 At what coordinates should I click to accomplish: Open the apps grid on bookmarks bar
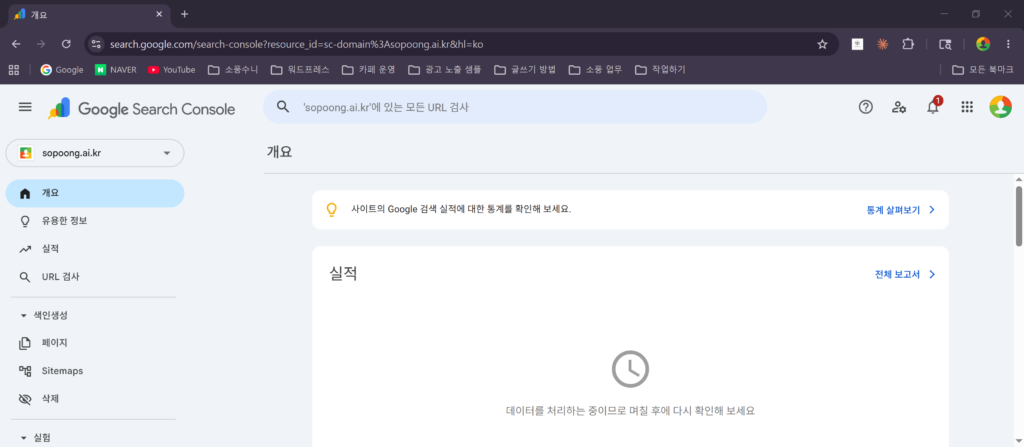[x=14, y=69]
